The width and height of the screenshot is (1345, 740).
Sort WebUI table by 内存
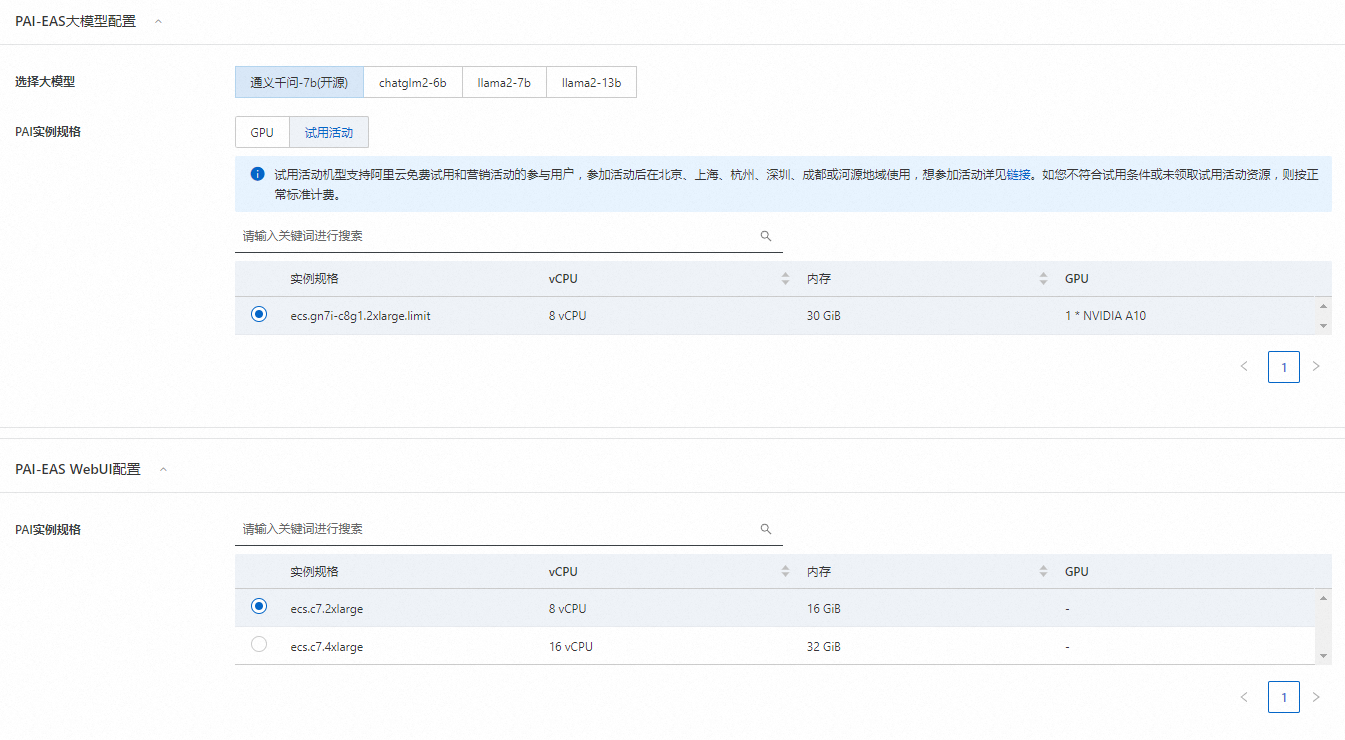pyautogui.click(x=1044, y=571)
